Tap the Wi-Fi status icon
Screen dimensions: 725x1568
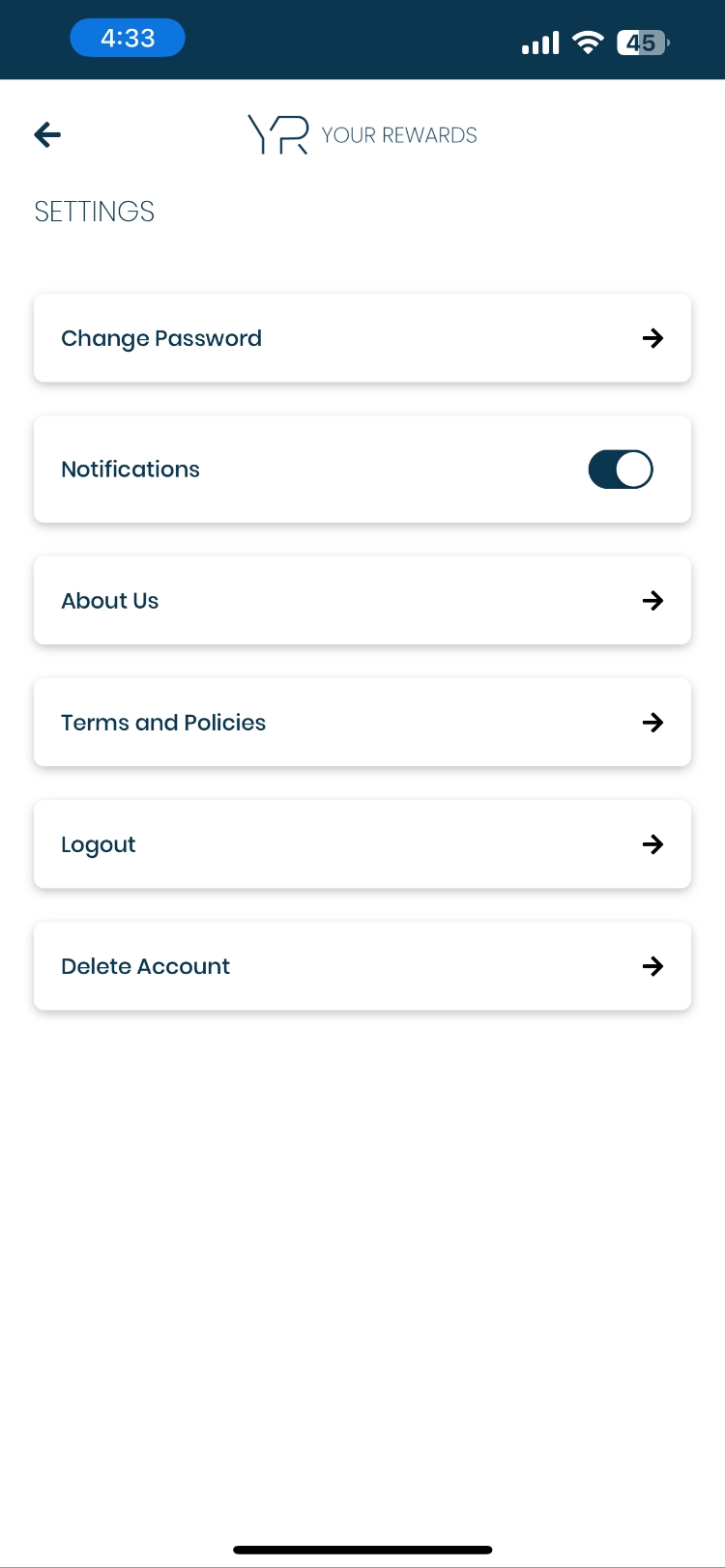587,43
